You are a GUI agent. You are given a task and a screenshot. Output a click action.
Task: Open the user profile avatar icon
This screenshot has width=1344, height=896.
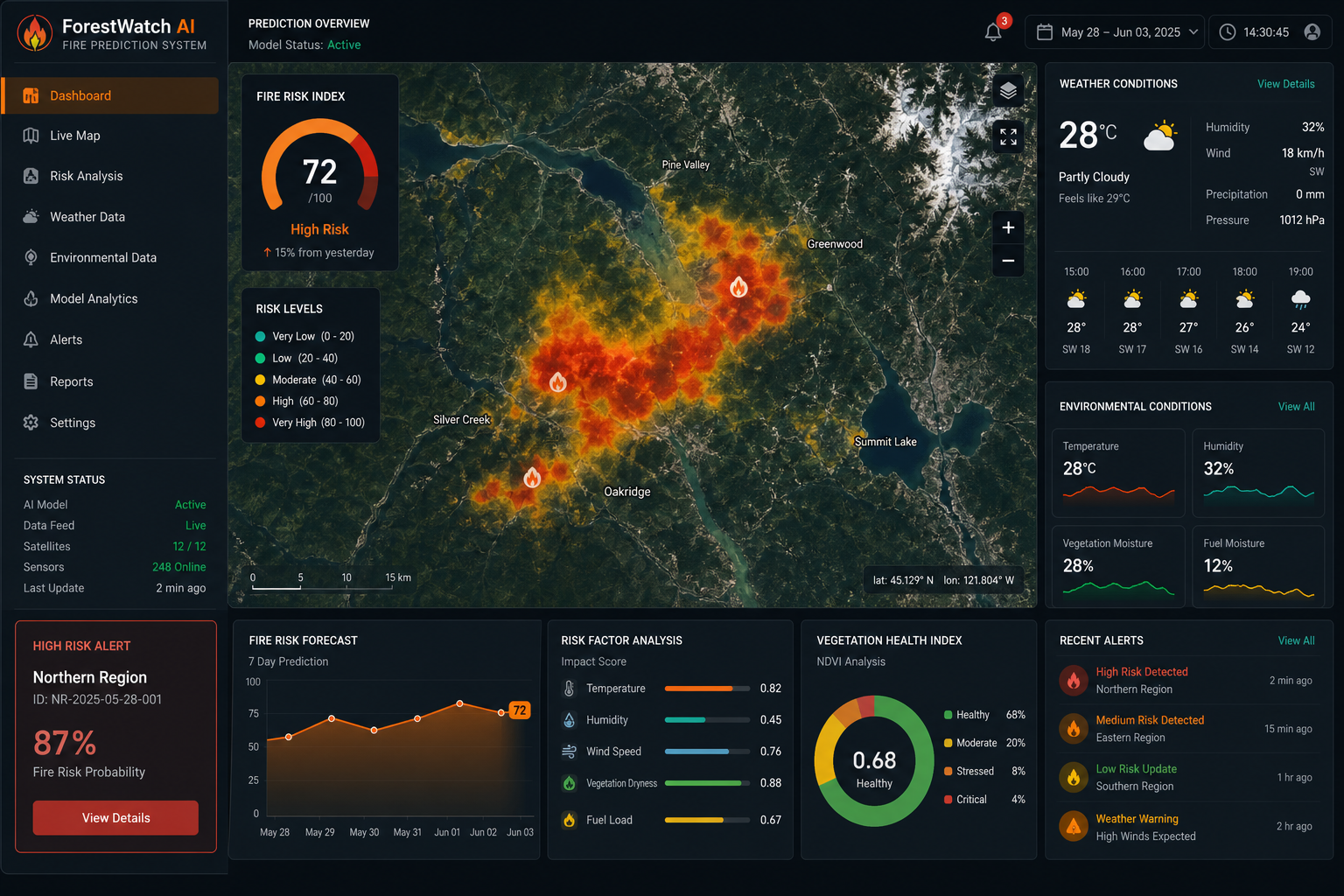pos(1312,32)
